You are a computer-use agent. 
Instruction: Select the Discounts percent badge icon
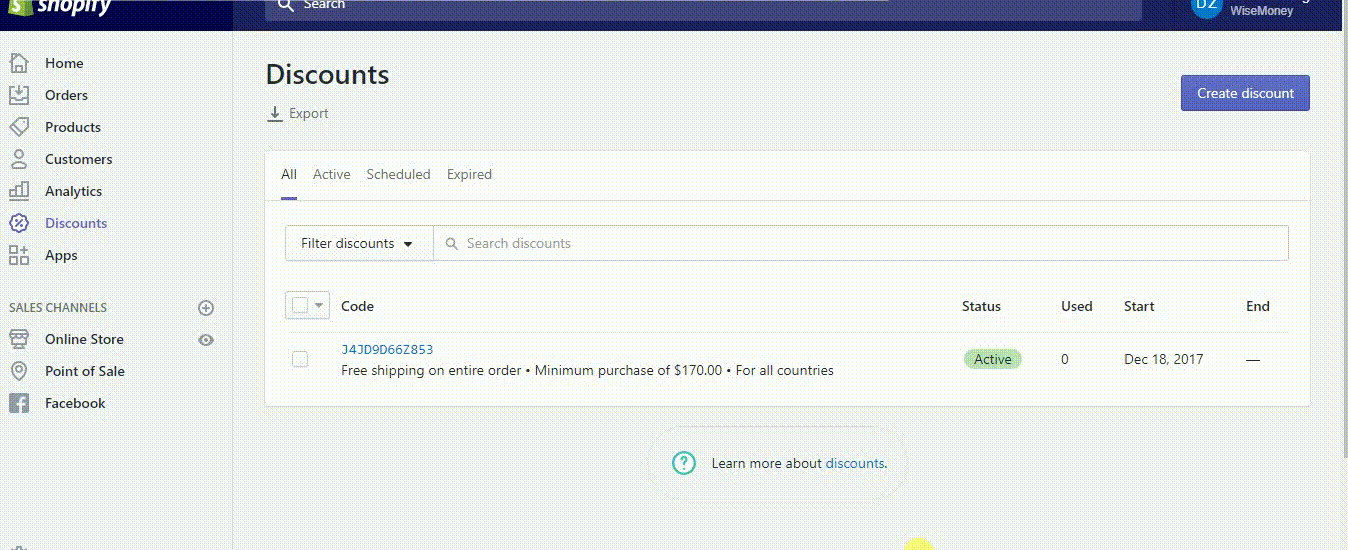pos(18,223)
